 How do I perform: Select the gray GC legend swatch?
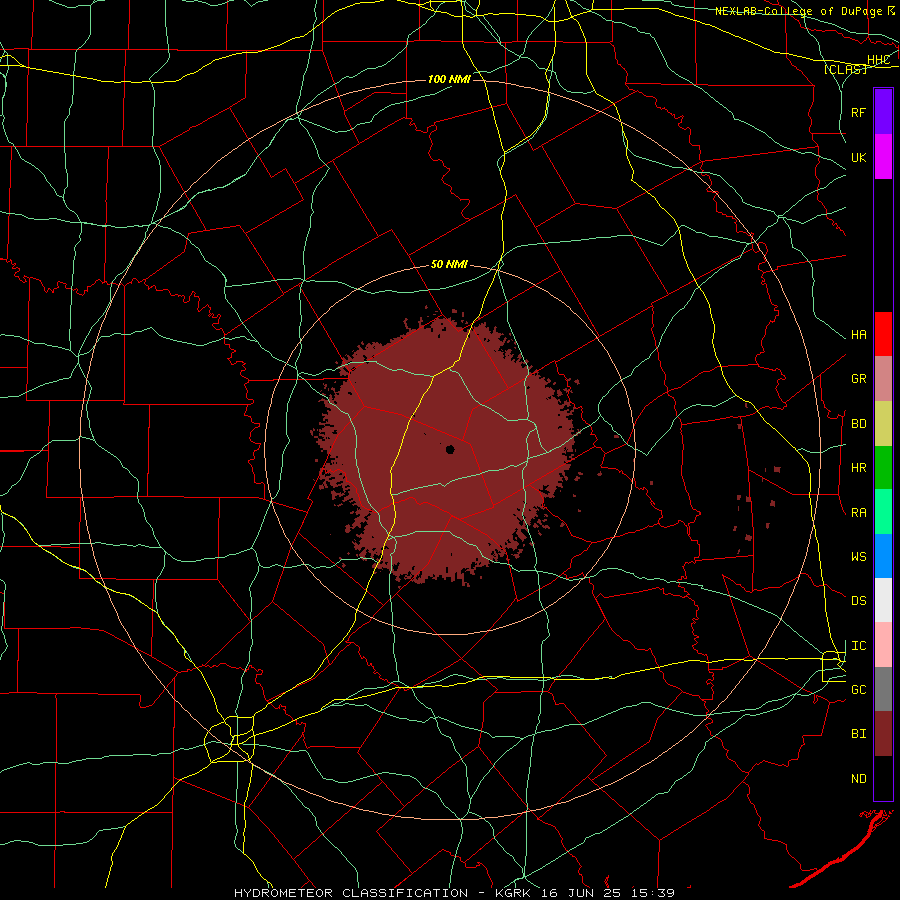point(883,689)
